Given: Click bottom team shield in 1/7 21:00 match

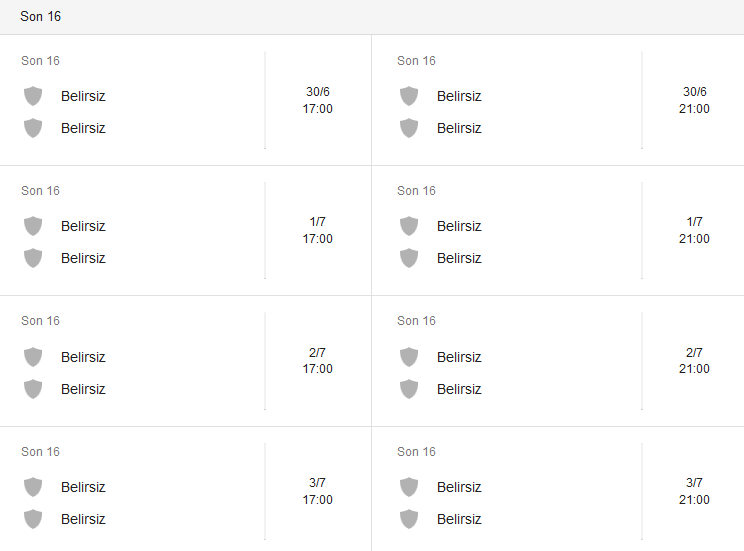Looking at the screenshot, I should click(x=409, y=258).
